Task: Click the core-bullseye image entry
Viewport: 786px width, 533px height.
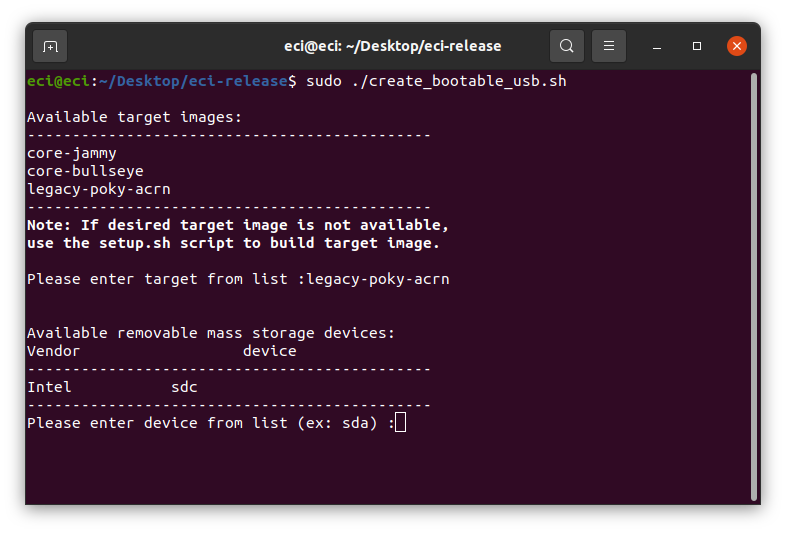Action: coord(85,171)
